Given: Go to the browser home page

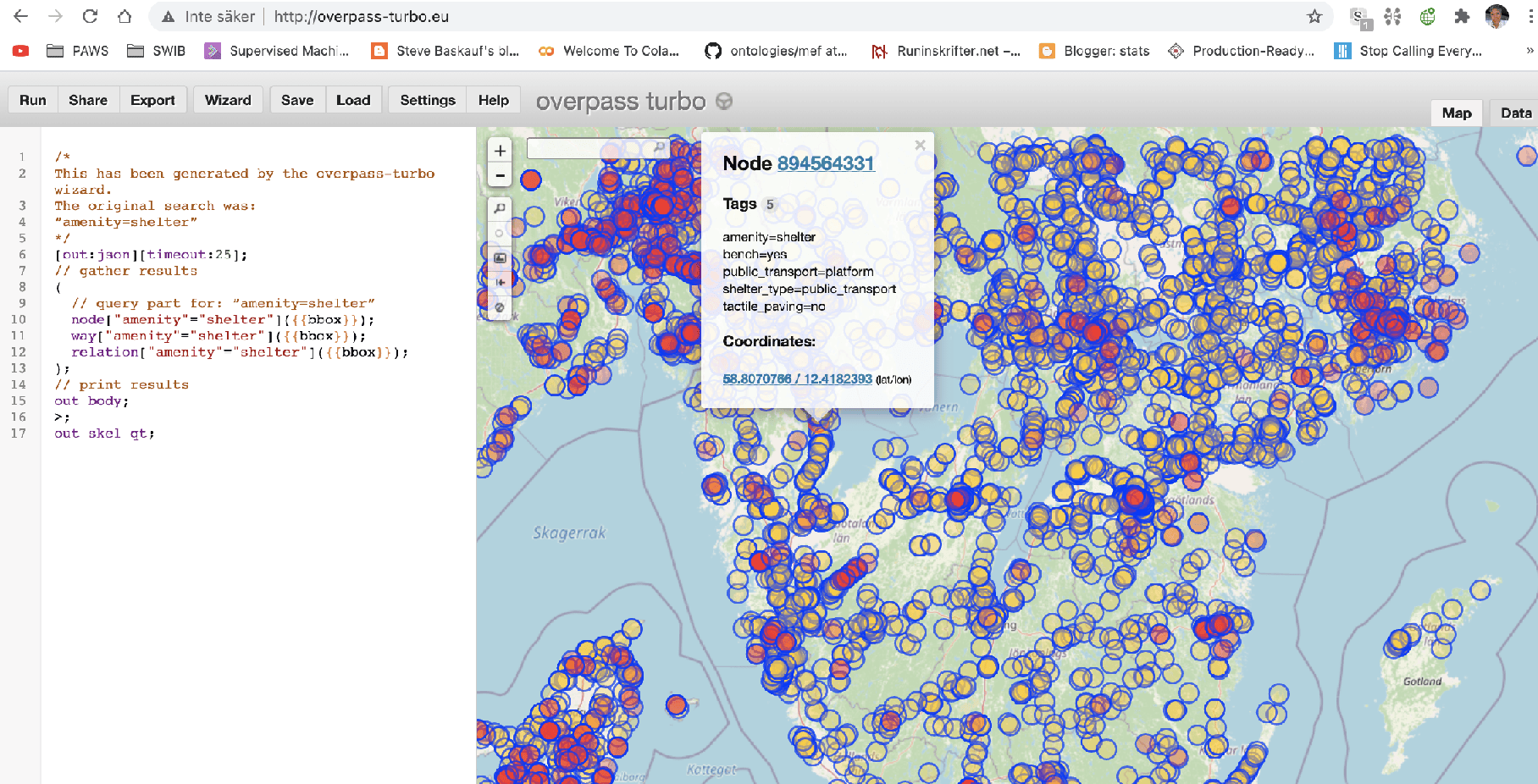Looking at the screenshot, I should click(124, 17).
